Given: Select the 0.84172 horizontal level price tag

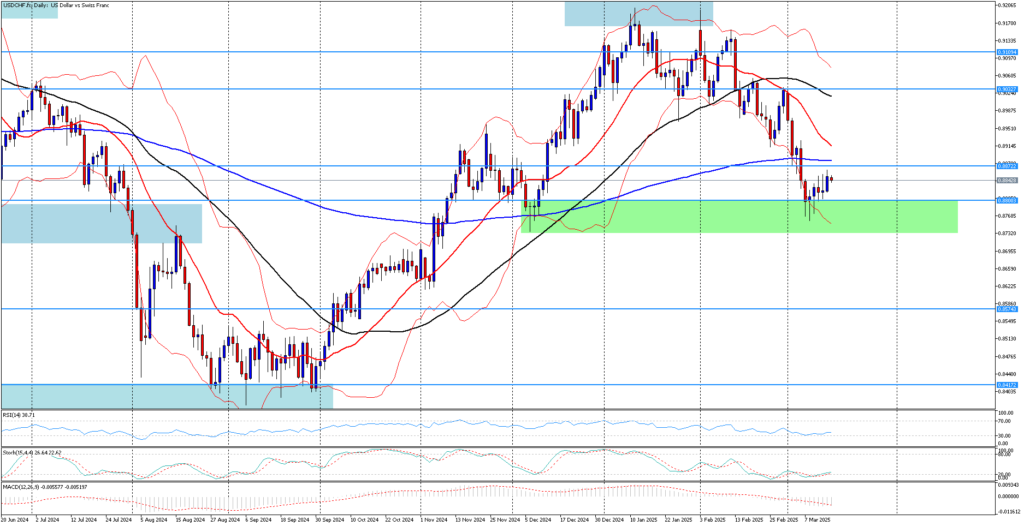Looking at the screenshot, I should (1006, 385).
